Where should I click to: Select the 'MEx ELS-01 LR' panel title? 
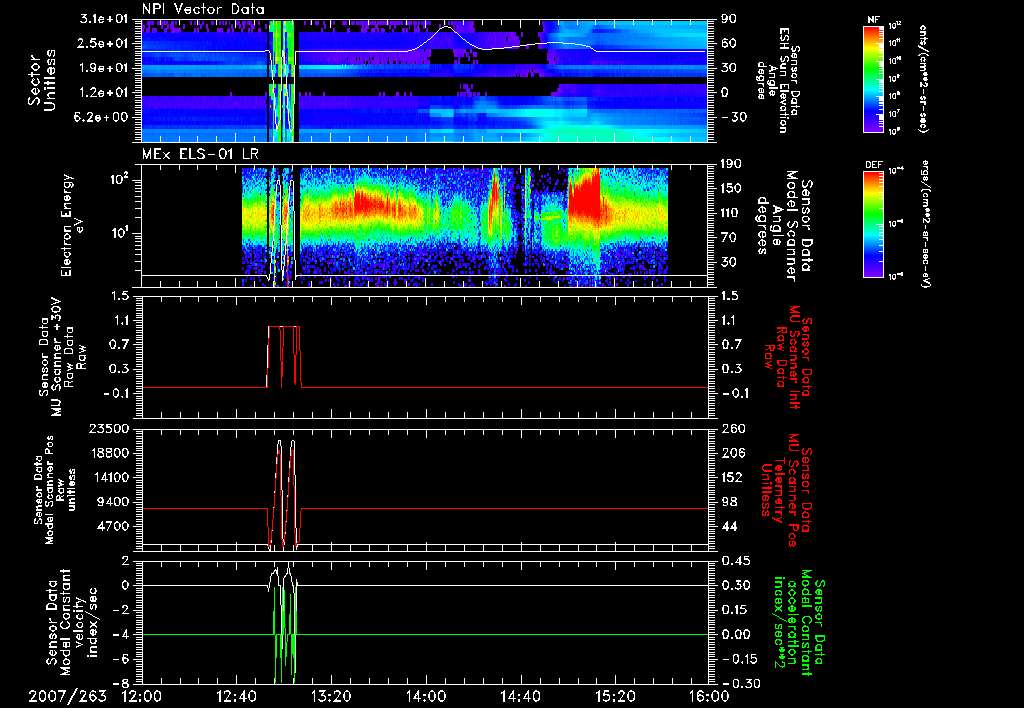point(200,154)
